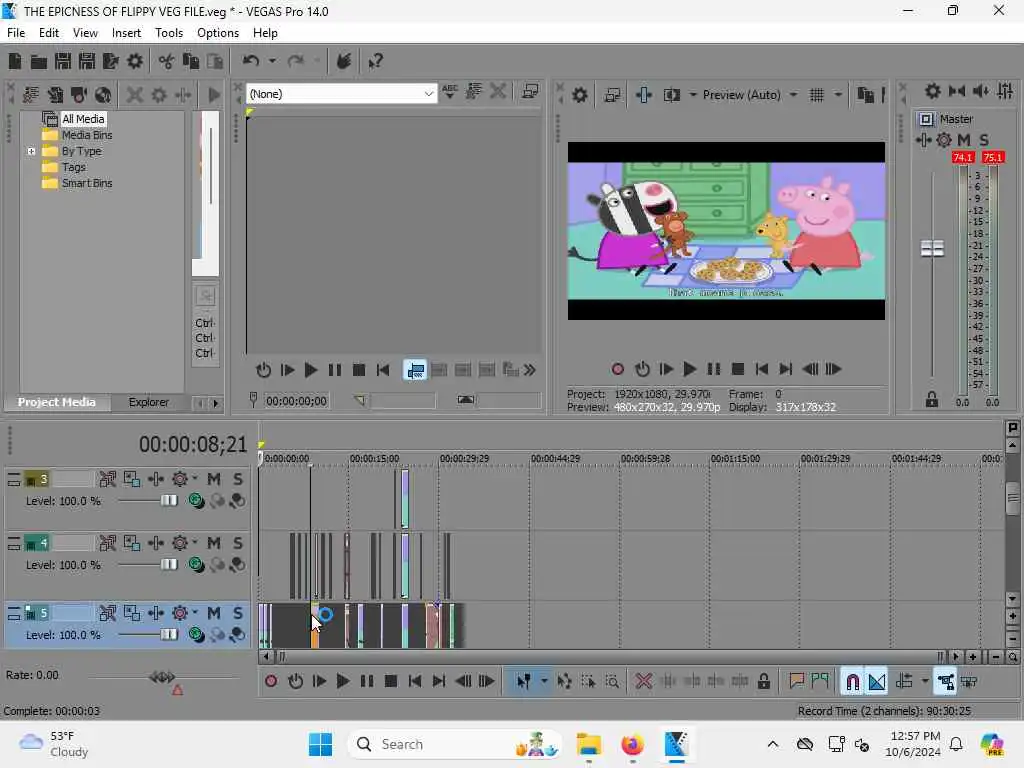This screenshot has width=1024, height=768.
Task: Click the Insert Marker icon in timeline toolbar
Action: 796,682
